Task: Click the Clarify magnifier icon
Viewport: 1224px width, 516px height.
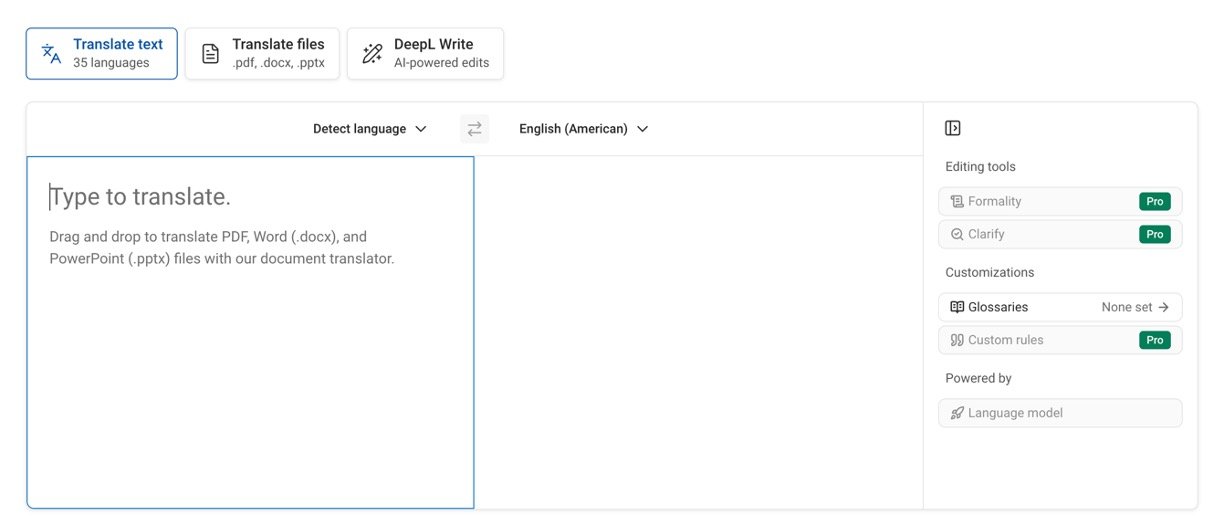Action: point(957,234)
